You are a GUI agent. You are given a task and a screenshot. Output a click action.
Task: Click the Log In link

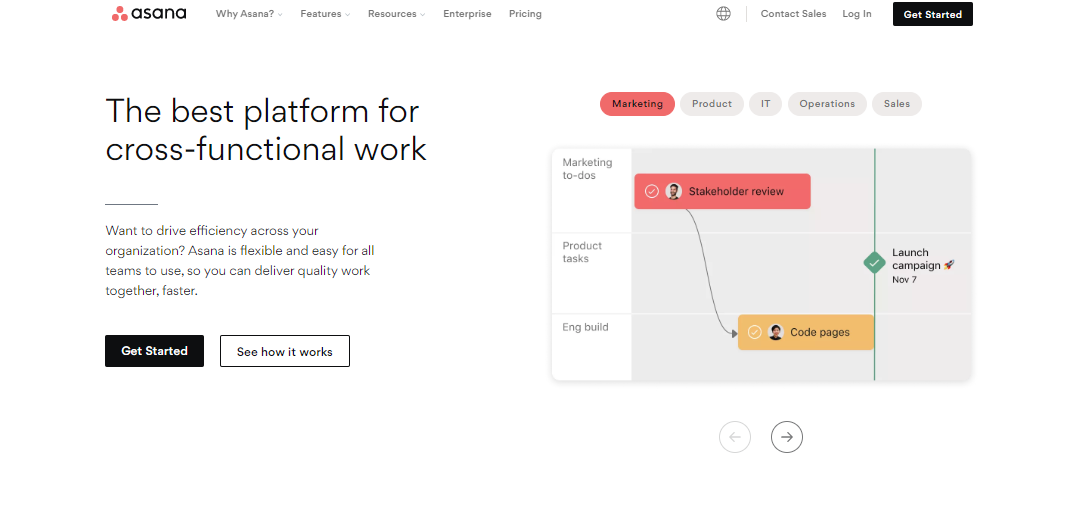tap(856, 14)
